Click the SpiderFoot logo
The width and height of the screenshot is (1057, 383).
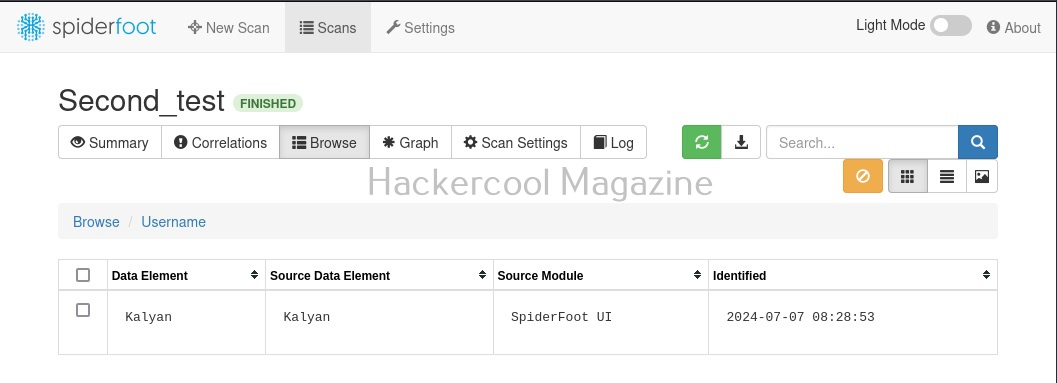86,27
